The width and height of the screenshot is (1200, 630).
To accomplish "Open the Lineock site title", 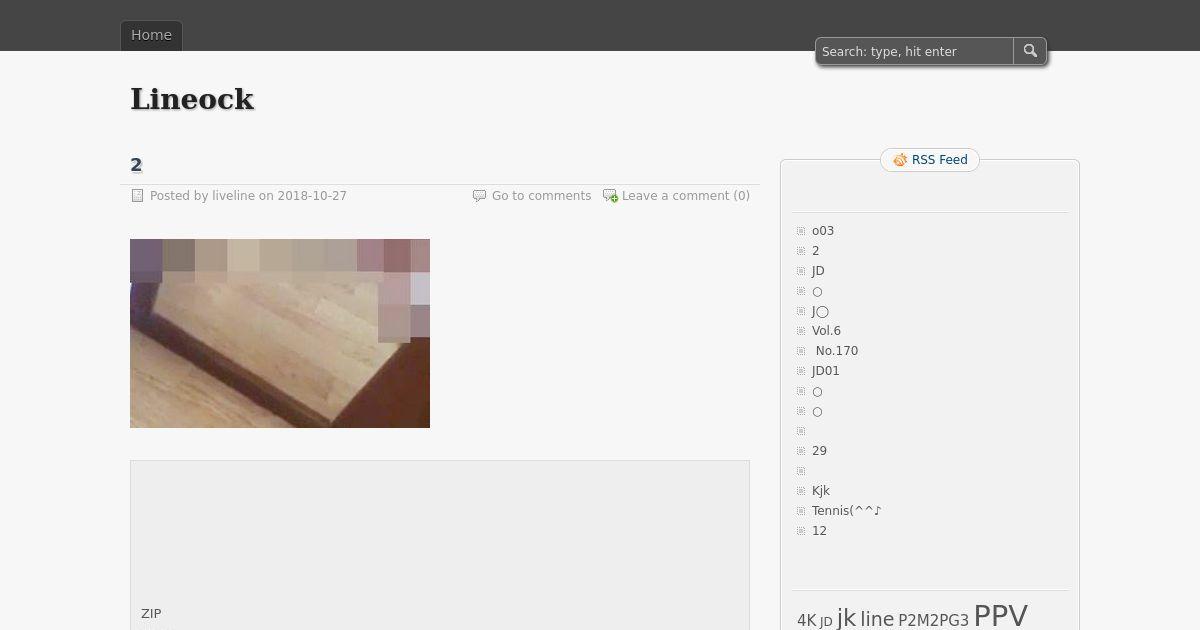I will pos(192,99).
